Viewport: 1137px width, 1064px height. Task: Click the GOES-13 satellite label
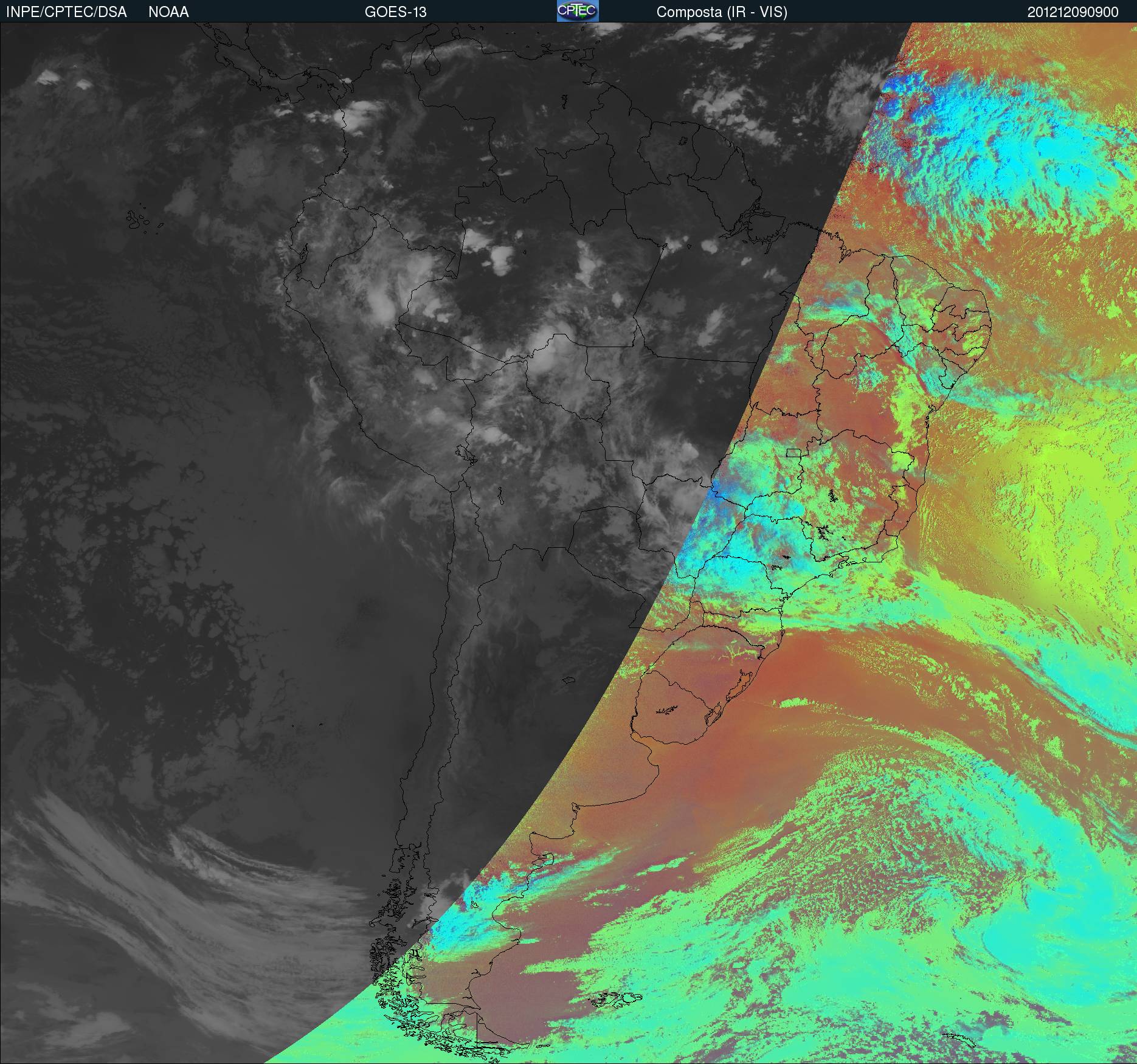tap(395, 12)
